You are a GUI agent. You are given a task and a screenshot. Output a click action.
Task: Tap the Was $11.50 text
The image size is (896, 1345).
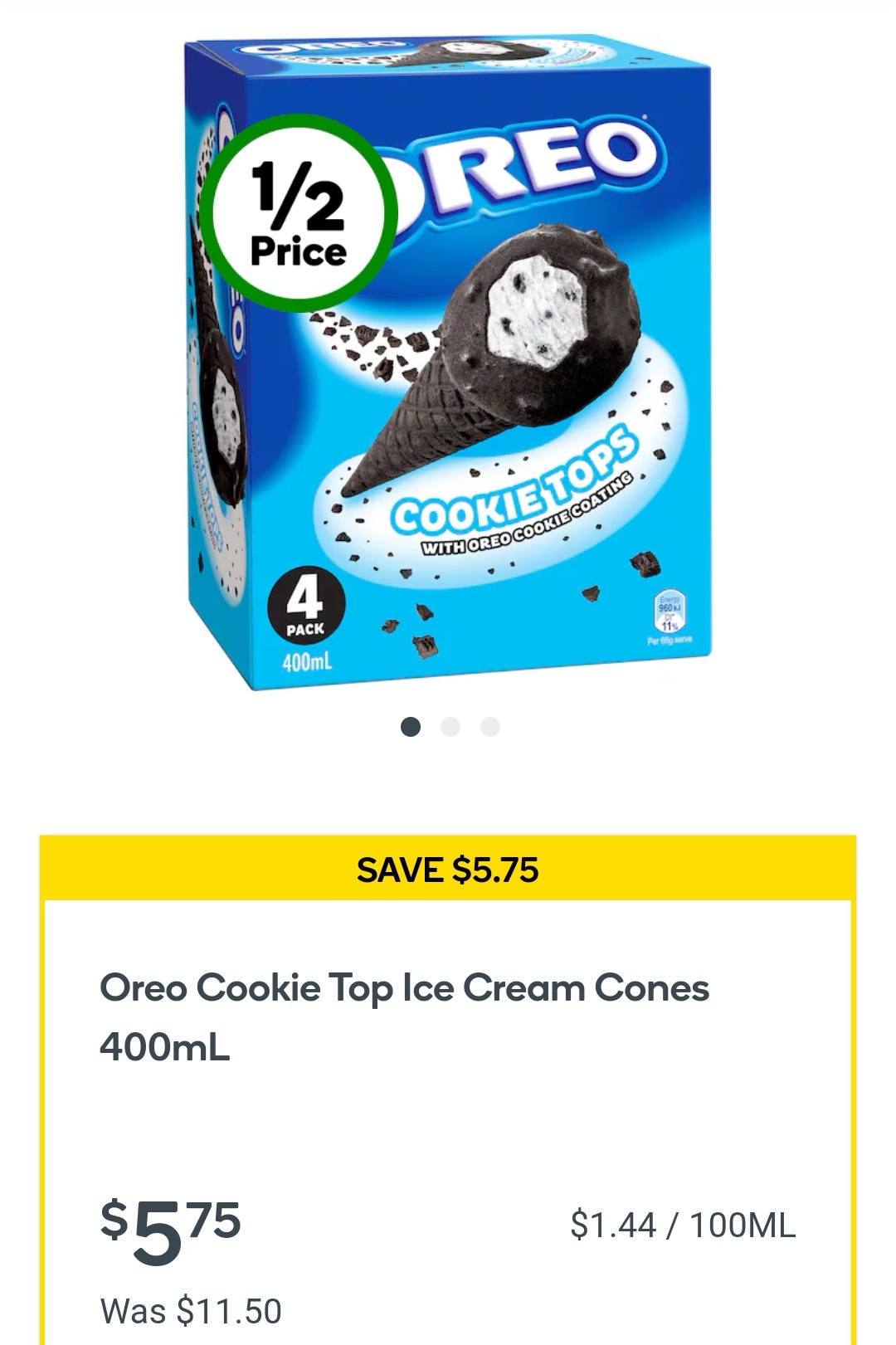[191, 1311]
